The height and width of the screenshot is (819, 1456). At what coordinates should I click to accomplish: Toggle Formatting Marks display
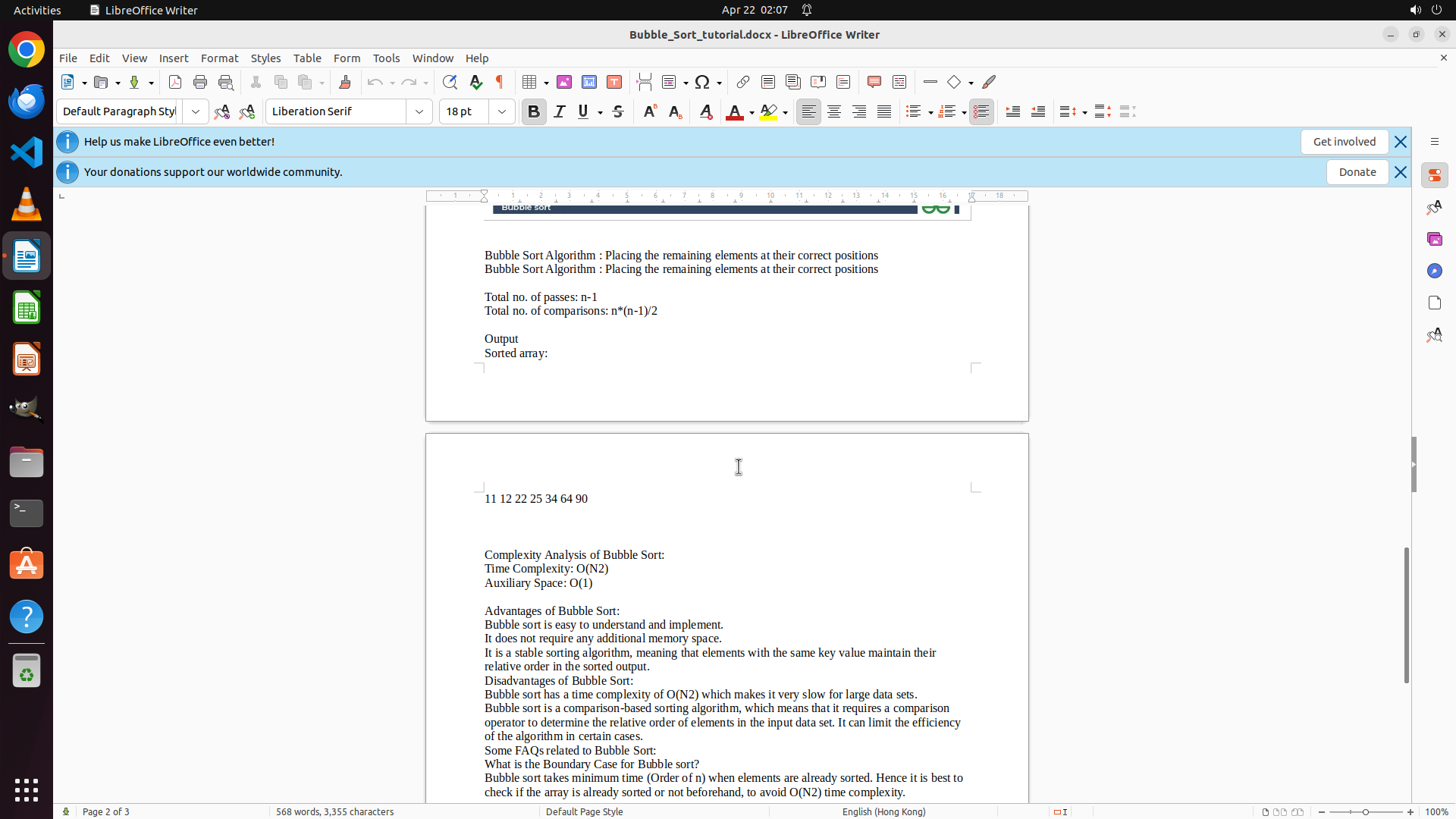click(500, 82)
